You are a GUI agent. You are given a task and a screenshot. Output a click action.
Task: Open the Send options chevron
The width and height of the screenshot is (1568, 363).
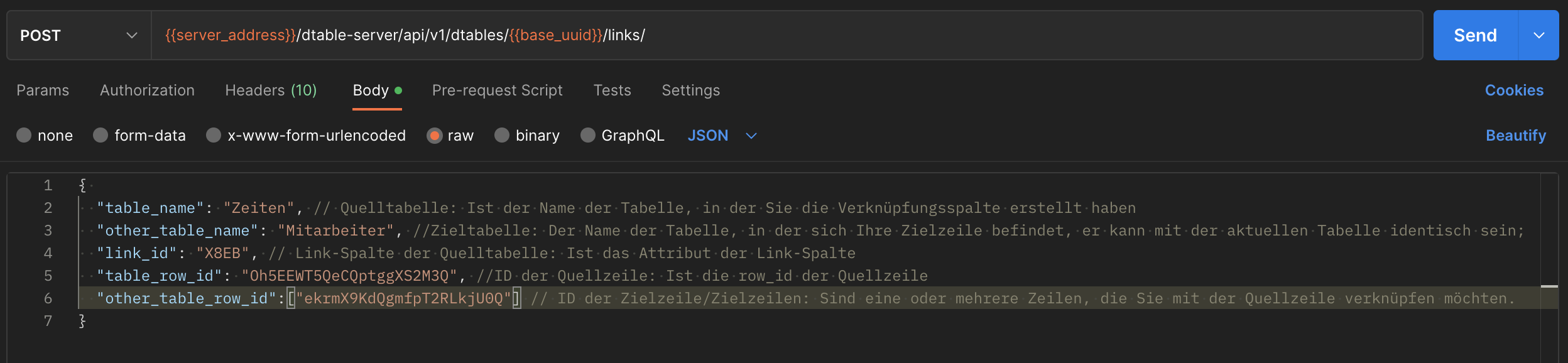pyautogui.click(x=1538, y=35)
